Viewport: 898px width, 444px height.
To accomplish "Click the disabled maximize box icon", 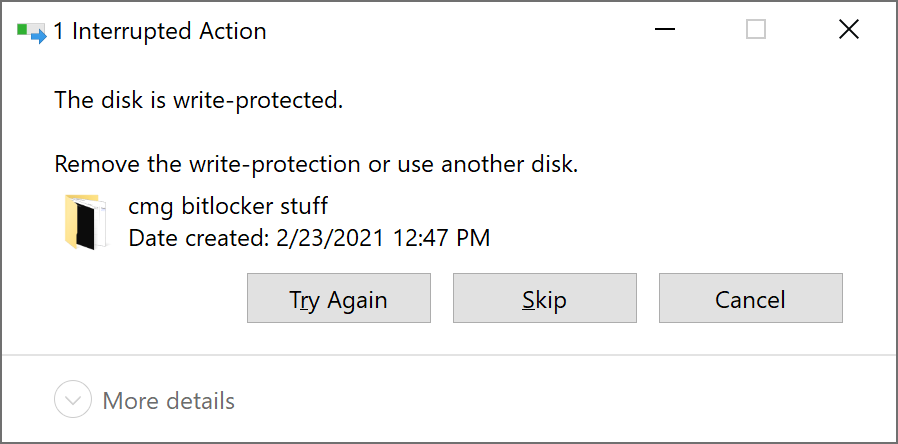I will pos(756,29).
